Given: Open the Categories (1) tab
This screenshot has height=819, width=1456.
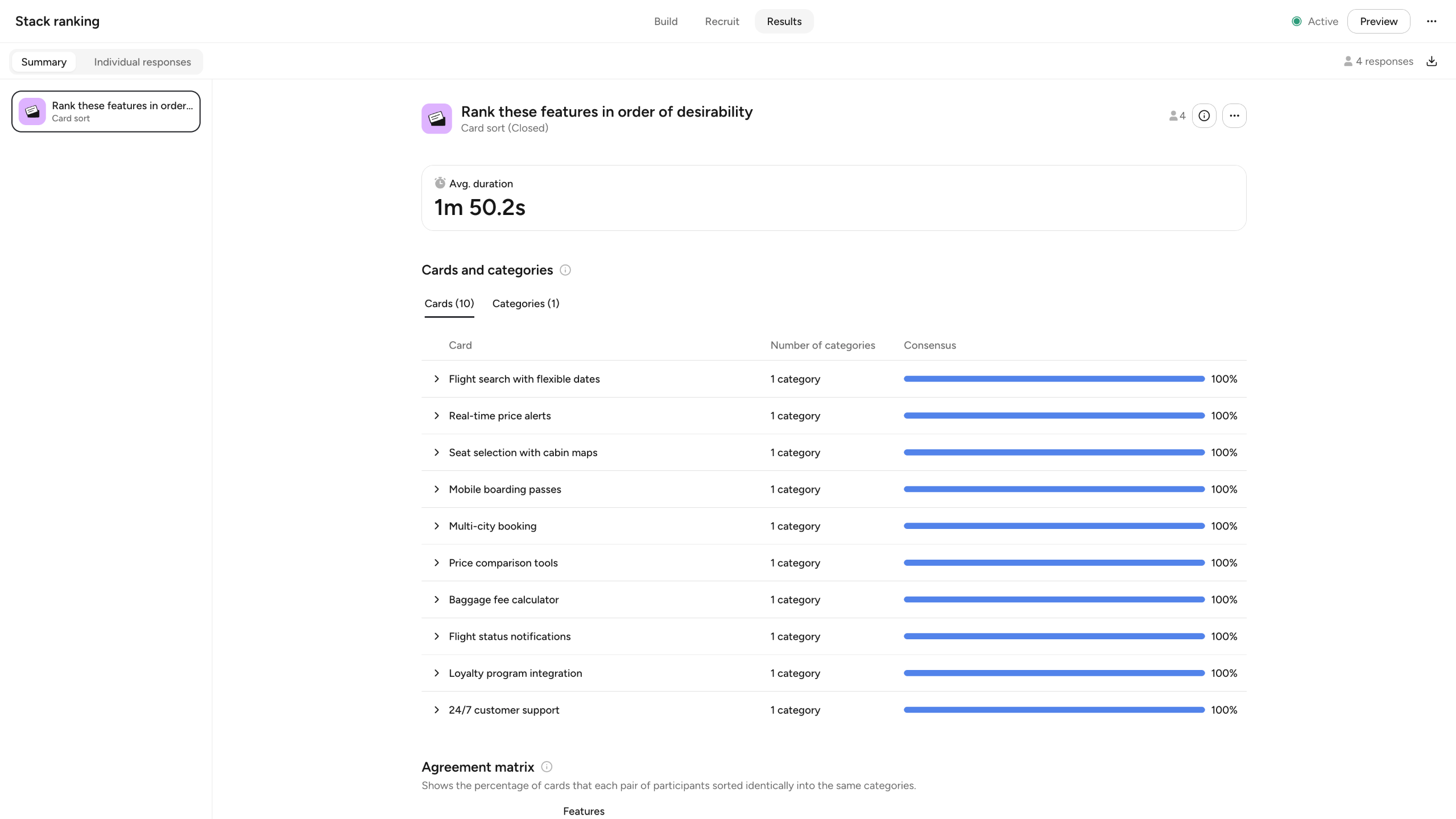Looking at the screenshot, I should pos(526,304).
